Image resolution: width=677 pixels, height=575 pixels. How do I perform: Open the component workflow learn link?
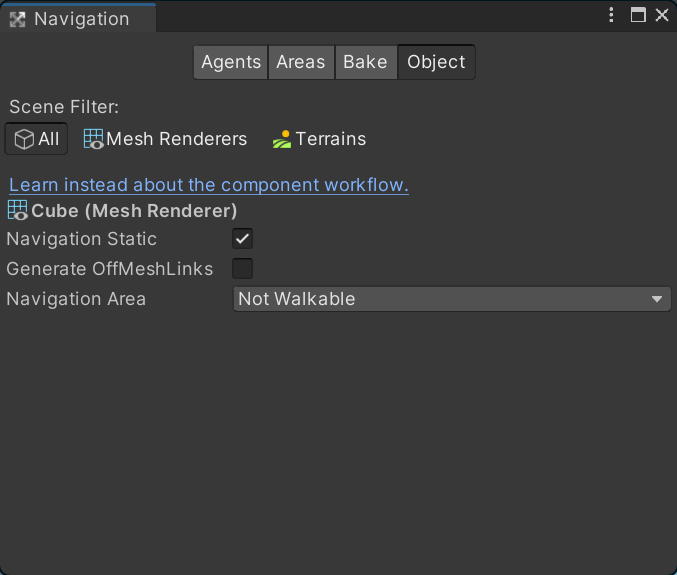pos(209,185)
